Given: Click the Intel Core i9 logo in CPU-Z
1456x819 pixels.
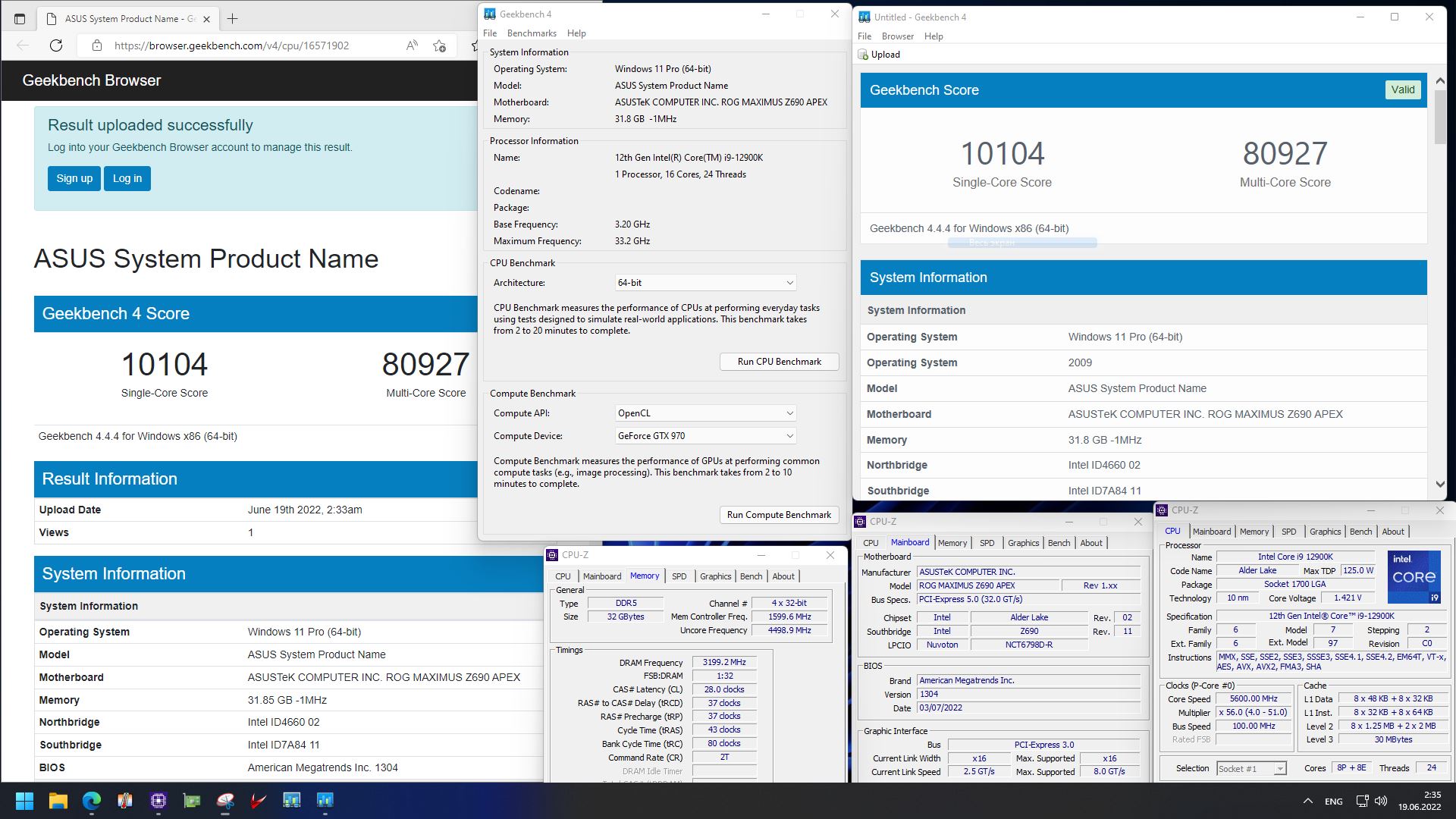Looking at the screenshot, I should tap(1414, 577).
